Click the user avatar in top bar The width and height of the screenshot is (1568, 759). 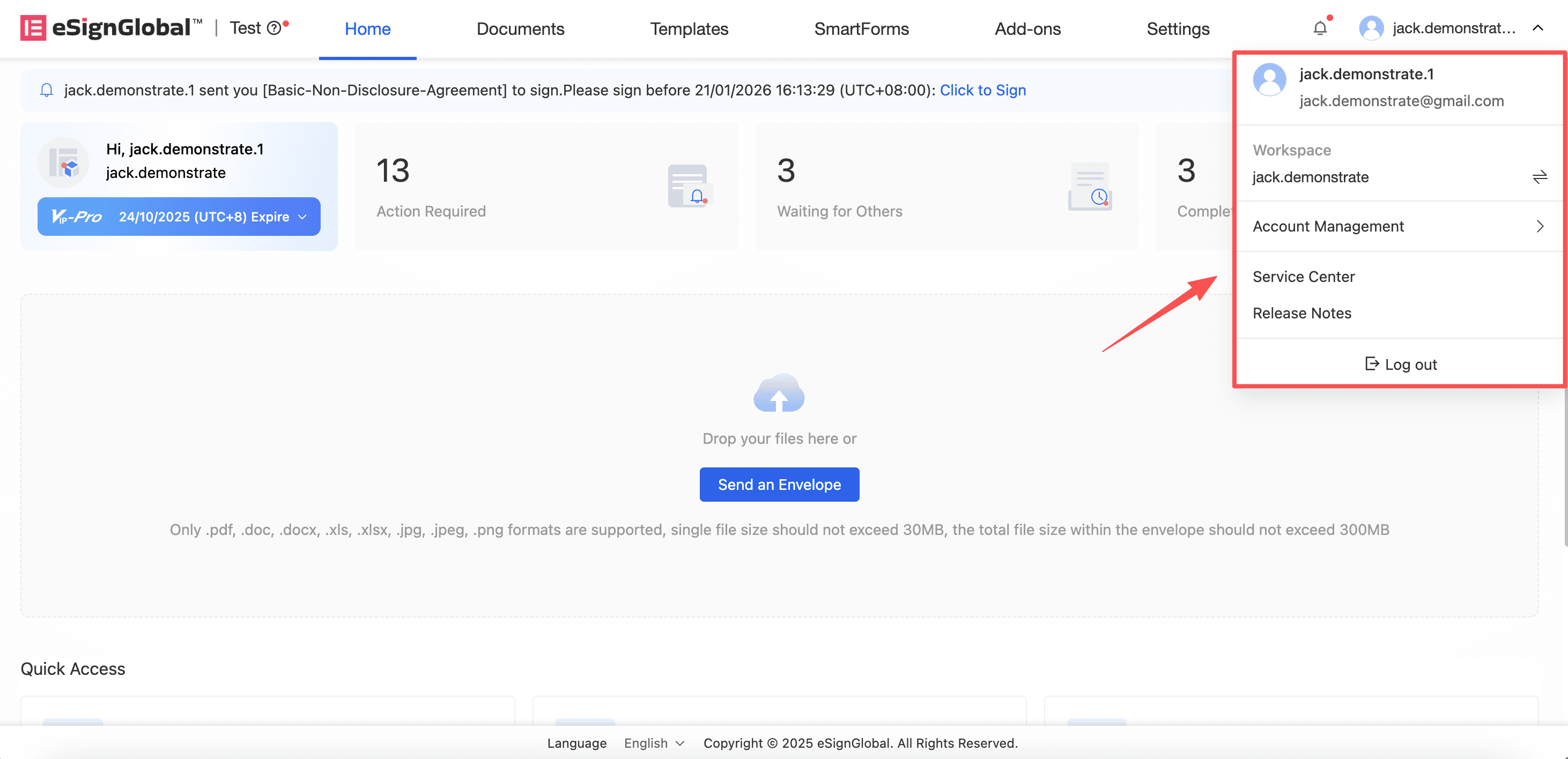[1371, 28]
